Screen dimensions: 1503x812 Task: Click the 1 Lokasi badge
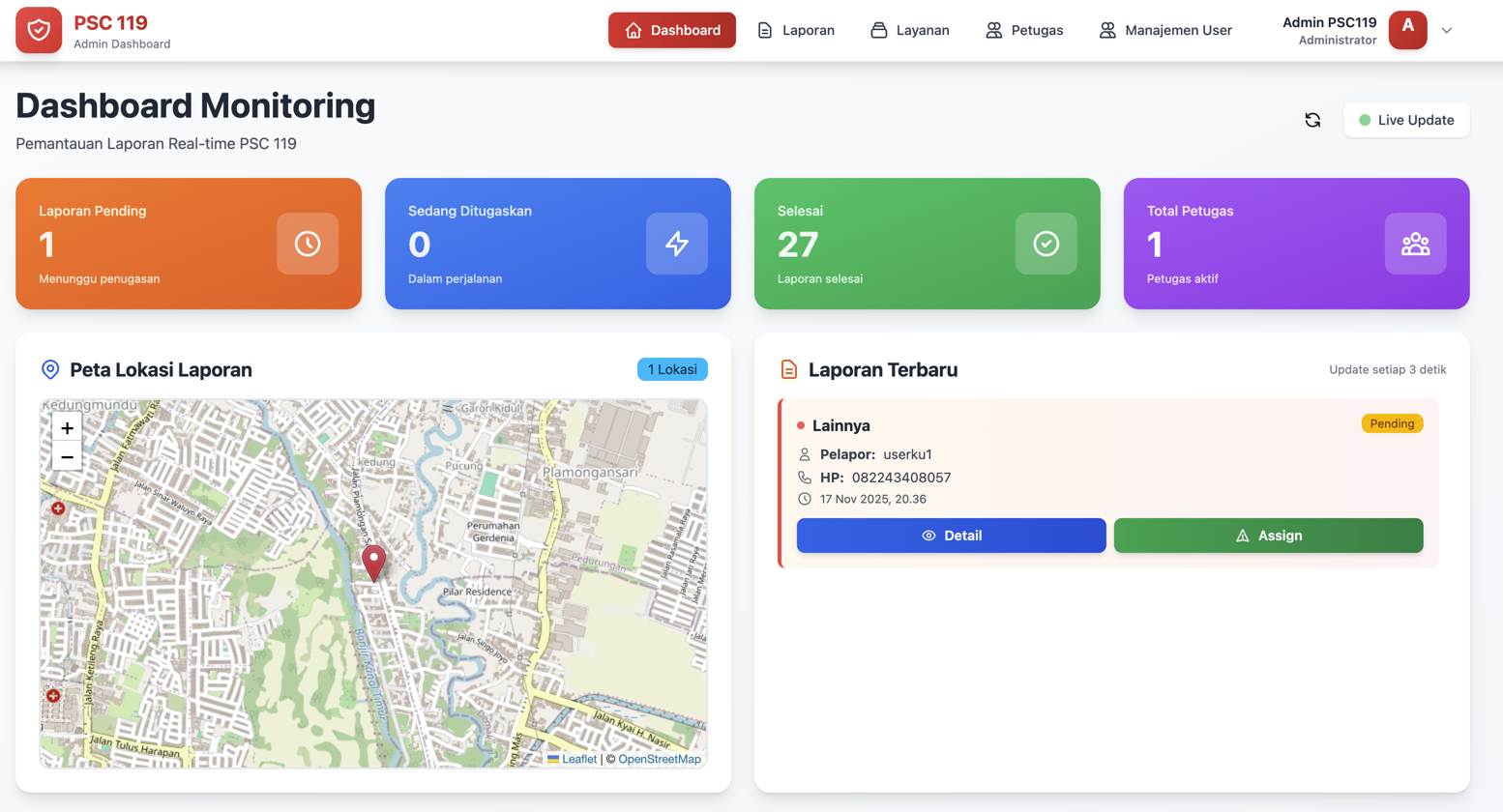(x=672, y=369)
